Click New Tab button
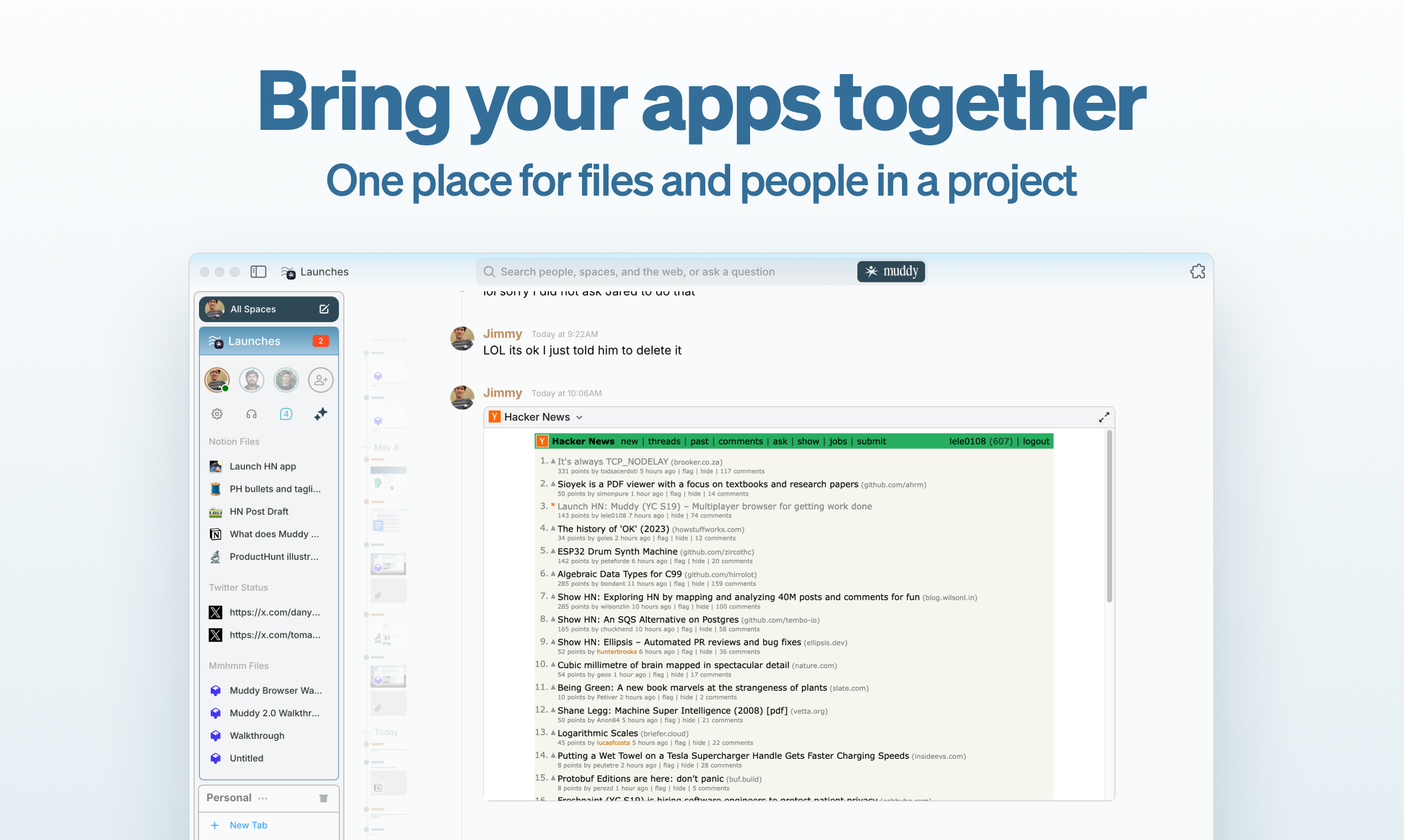Image resolution: width=1404 pixels, height=840 pixels. click(248, 825)
